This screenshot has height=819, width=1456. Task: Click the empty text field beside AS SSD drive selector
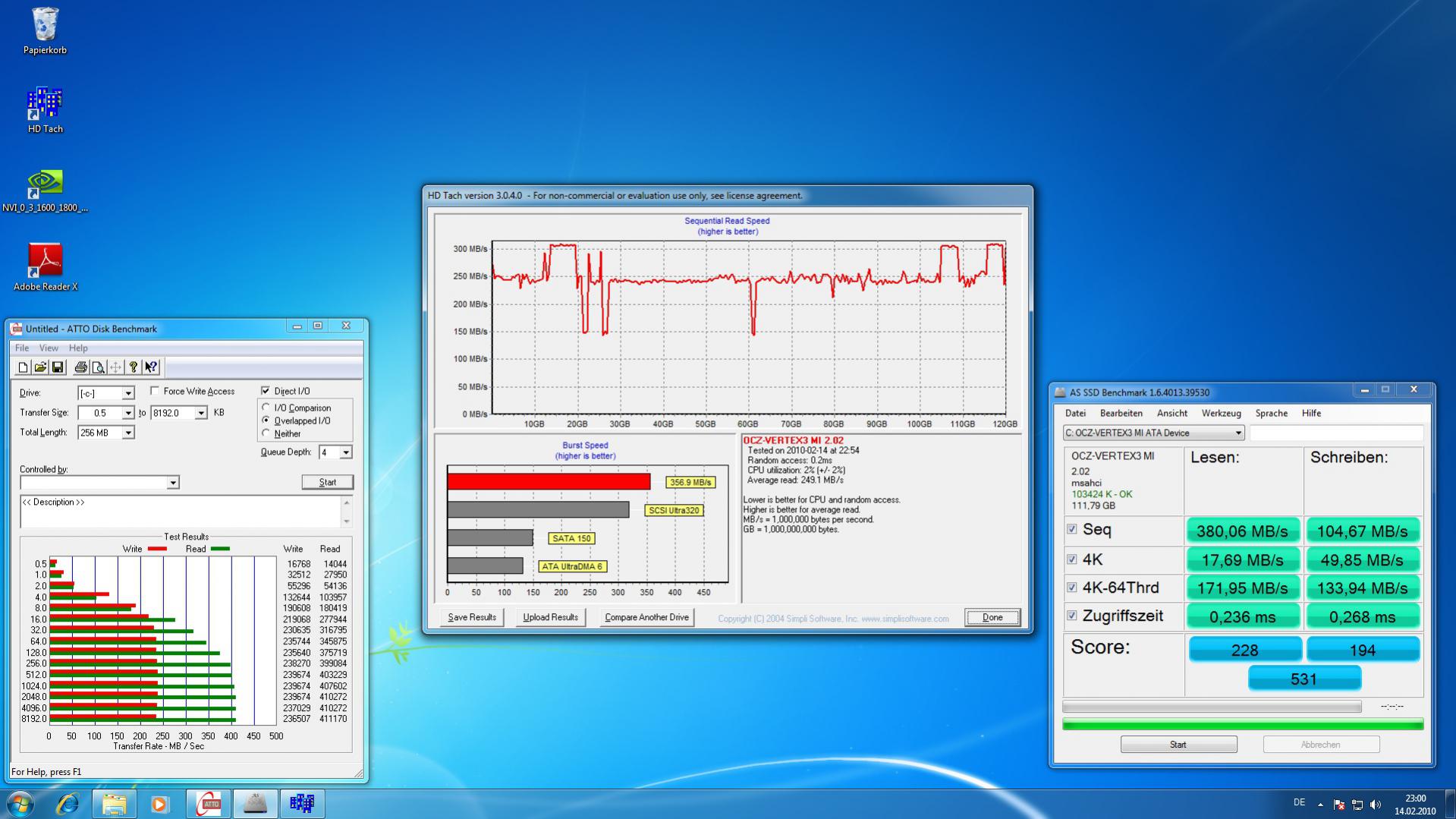[1336, 433]
